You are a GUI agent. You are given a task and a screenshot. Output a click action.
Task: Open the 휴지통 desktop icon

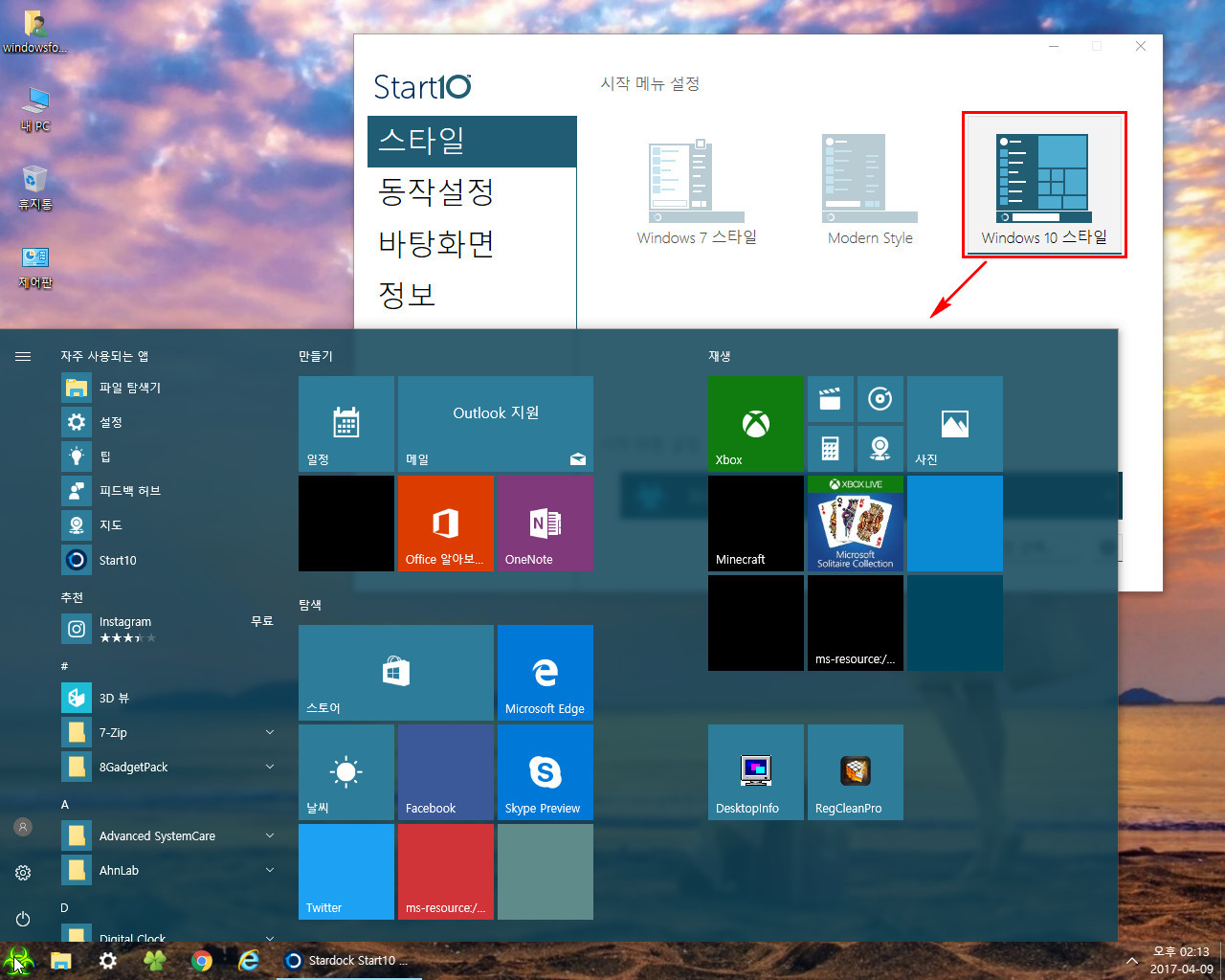tap(34, 187)
